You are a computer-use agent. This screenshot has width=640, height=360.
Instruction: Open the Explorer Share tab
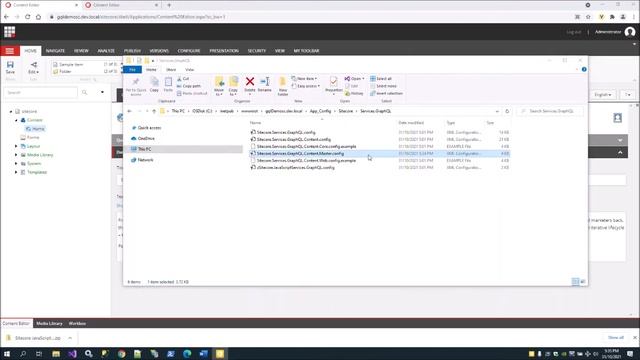tap(171, 69)
